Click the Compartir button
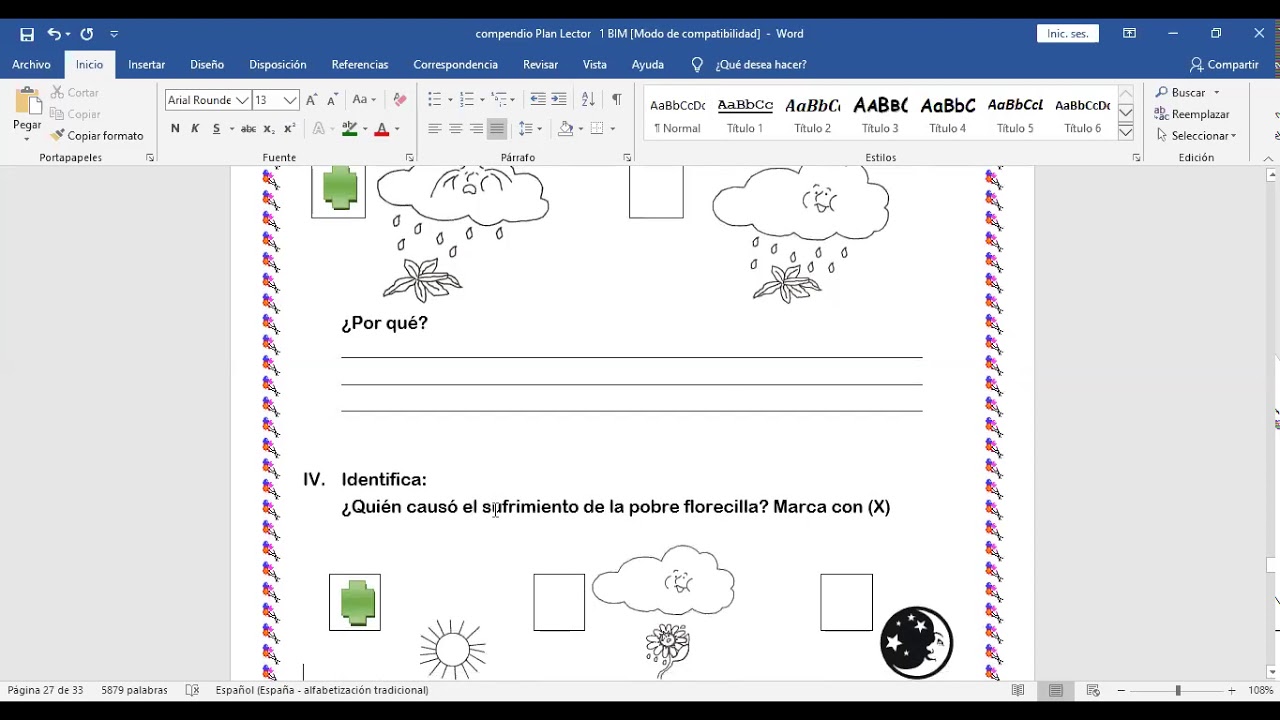Screen dimensions: 1280x720 coord(1224,64)
